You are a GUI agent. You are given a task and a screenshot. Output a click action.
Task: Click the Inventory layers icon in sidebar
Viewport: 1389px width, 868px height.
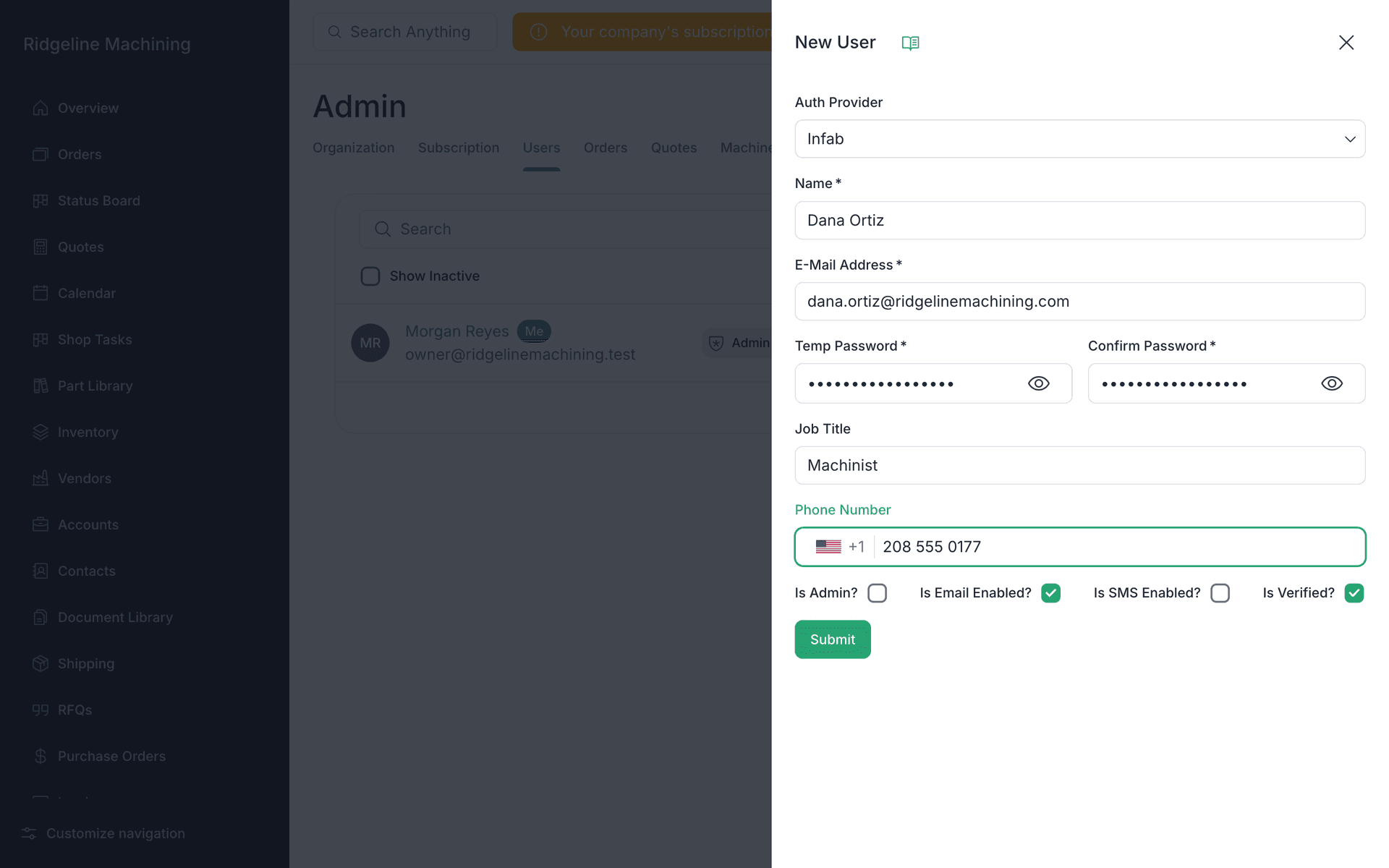point(41,432)
